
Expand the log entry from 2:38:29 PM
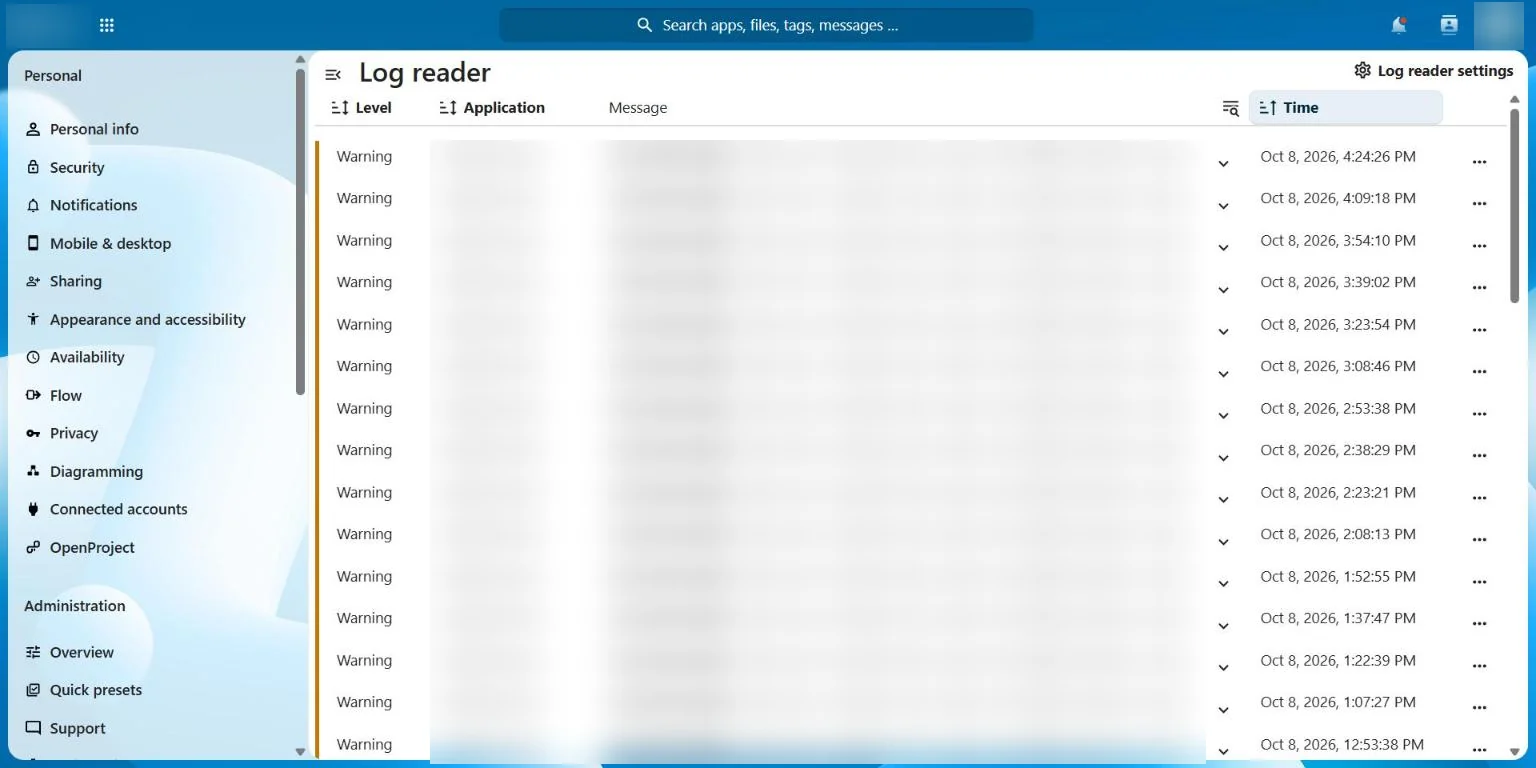1223,457
